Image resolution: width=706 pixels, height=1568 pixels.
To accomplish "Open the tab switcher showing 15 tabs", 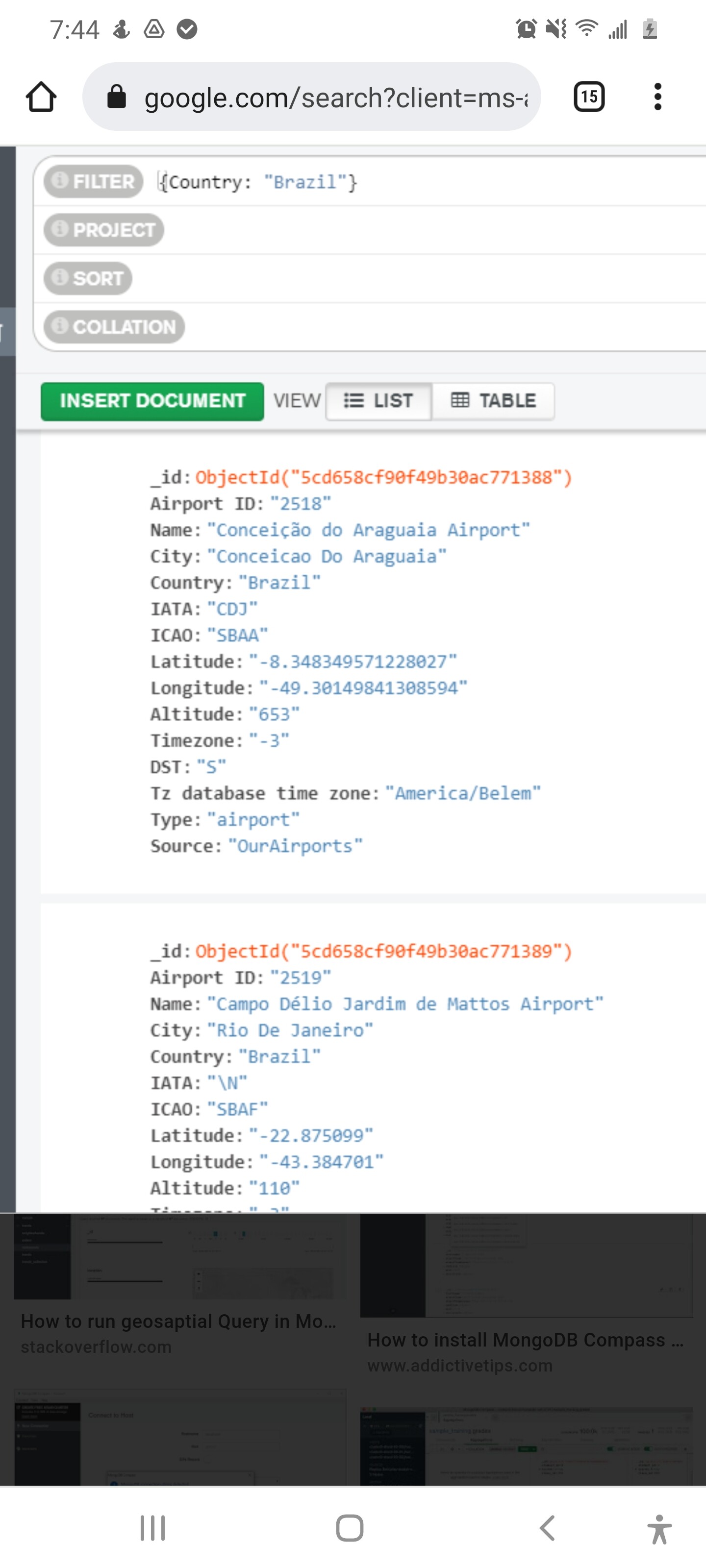I will tap(589, 96).
